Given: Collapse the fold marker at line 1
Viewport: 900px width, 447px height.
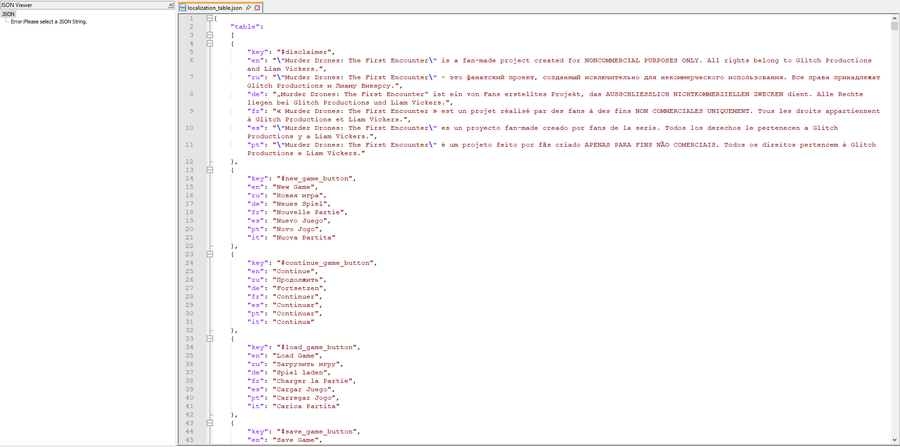Looking at the screenshot, I should (x=210, y=18).
